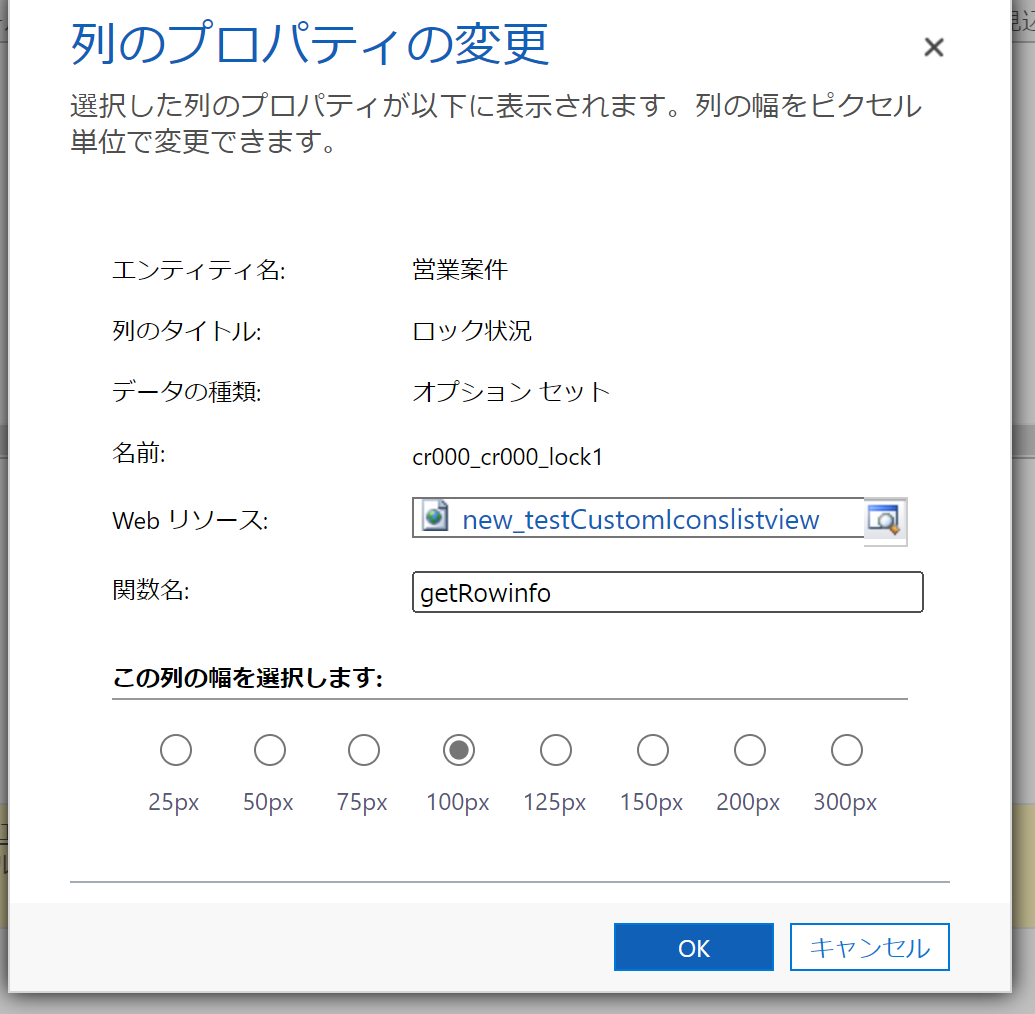Click the この列の幅を選択します: heading
This screenshot has height=1014, width=1035.
click(x=248, y=677)
